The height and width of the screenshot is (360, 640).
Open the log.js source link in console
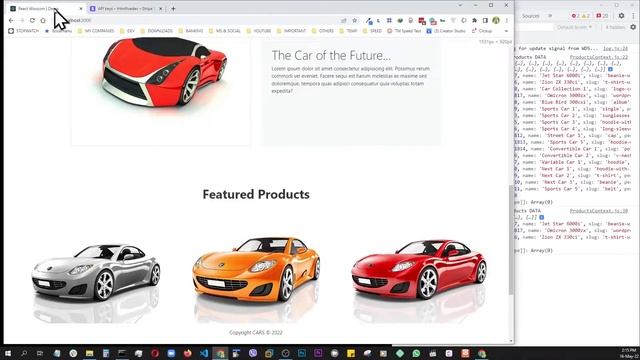click(x=616, y=49)
